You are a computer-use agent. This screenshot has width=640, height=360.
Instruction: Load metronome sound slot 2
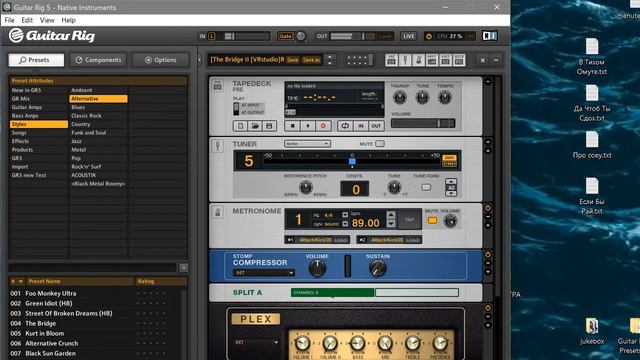click(413, 240)
